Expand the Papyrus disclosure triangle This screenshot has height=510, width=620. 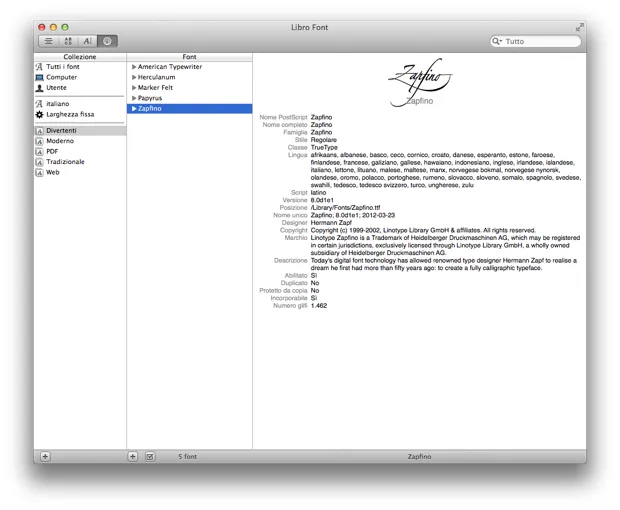coord(134,98)
